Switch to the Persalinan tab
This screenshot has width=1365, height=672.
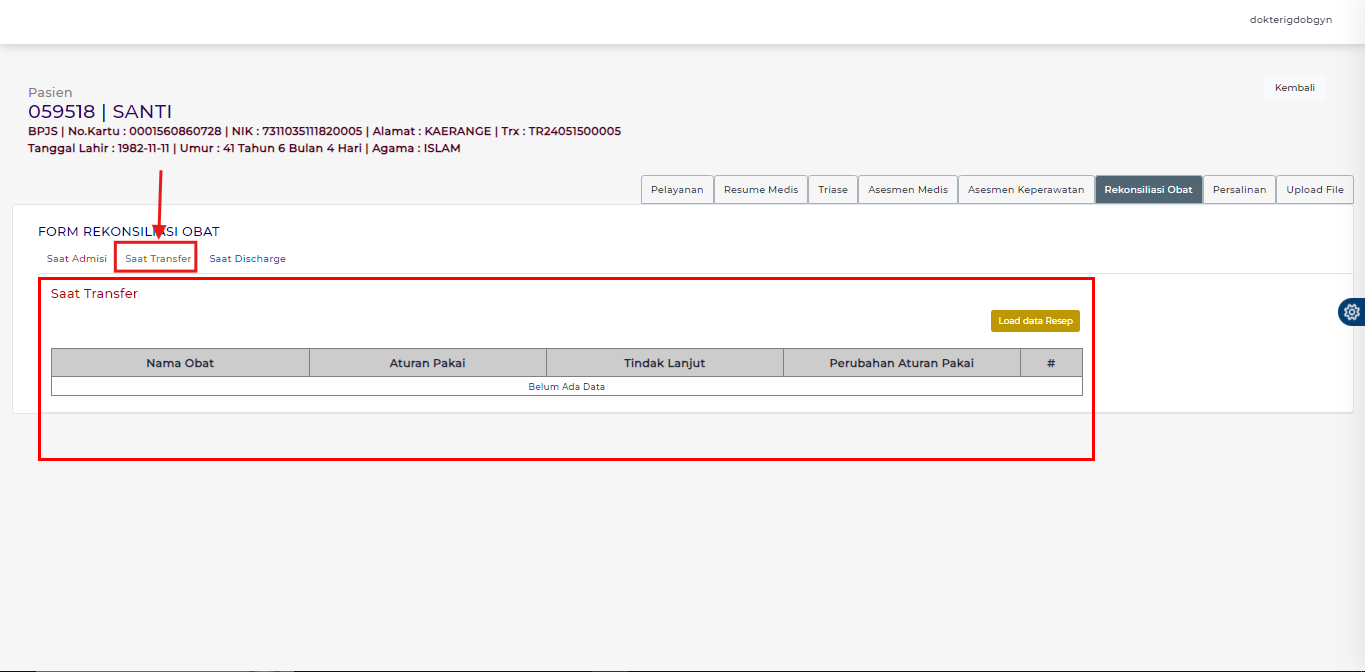coord(1239,190)
